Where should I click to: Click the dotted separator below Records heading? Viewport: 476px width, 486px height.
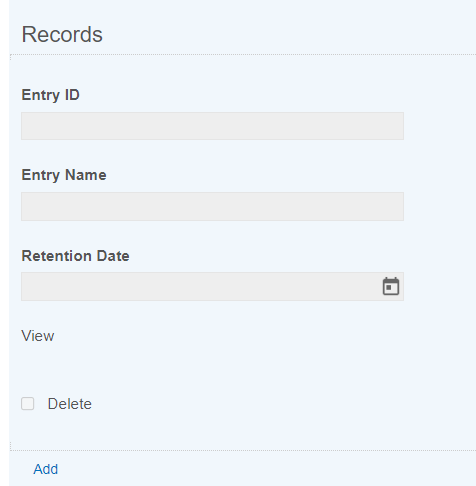[x=243, y=54]
